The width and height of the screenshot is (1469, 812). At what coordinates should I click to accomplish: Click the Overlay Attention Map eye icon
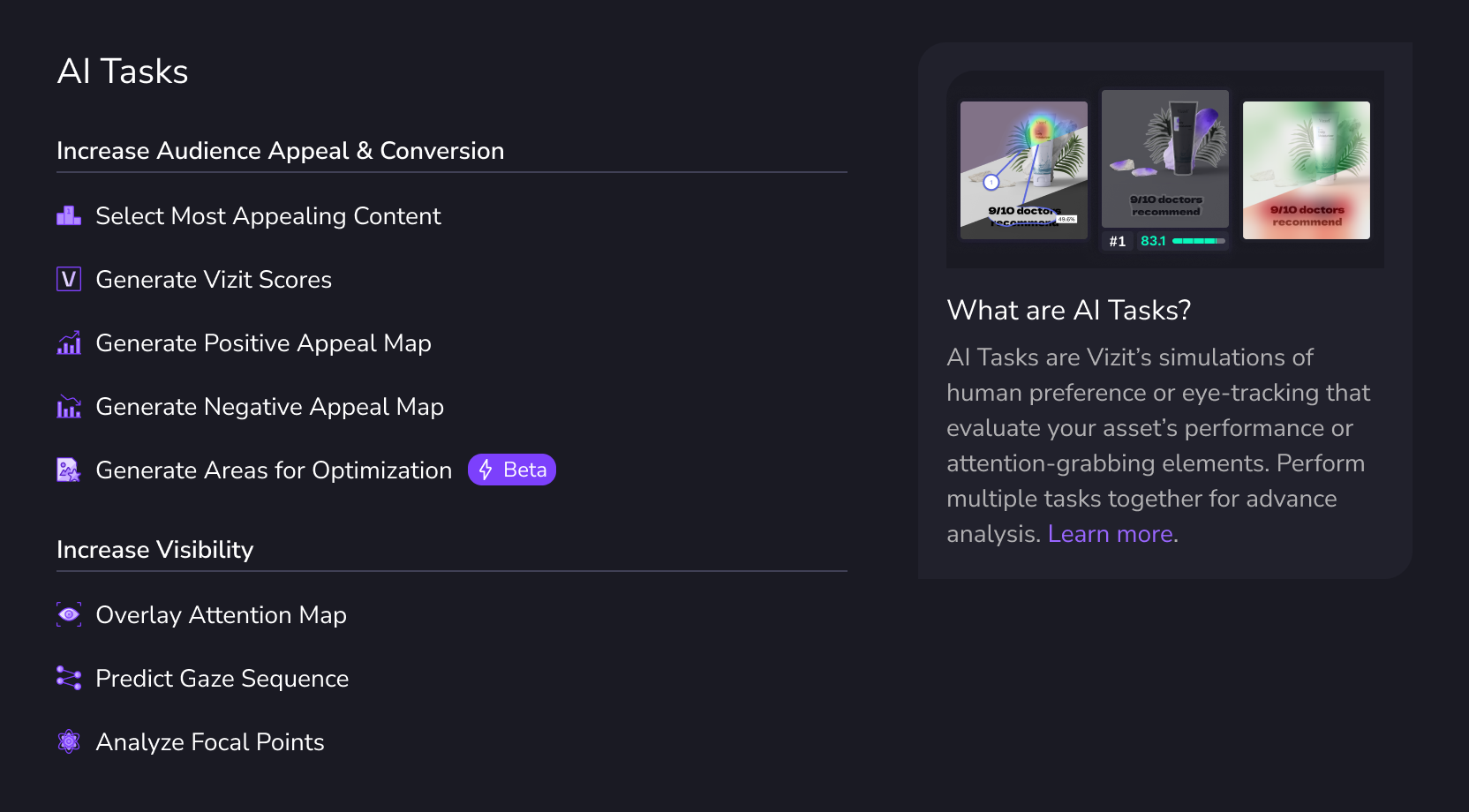pos(69,615)
